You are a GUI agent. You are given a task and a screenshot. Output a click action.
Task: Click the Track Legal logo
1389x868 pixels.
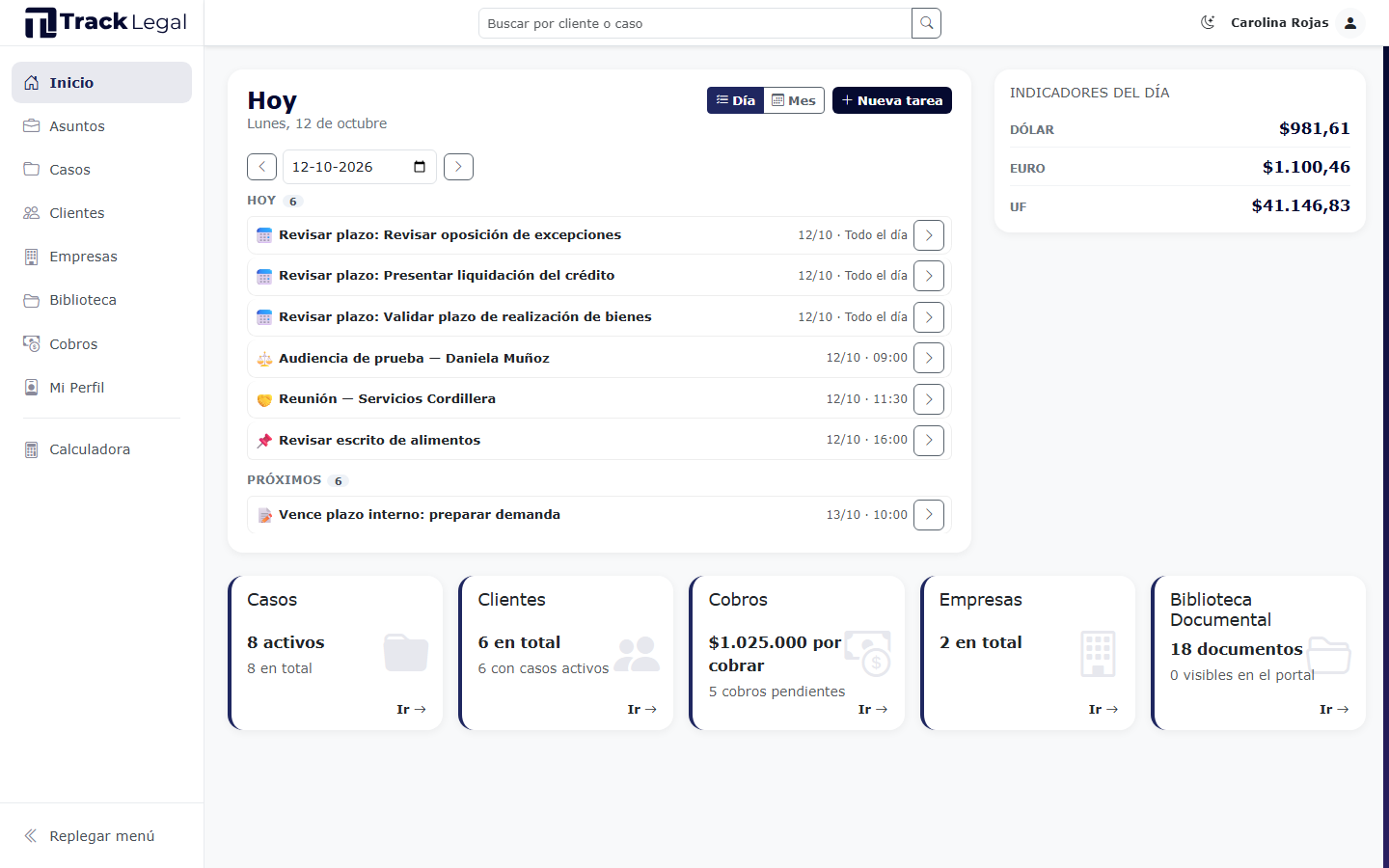click(x=106, y=22)
